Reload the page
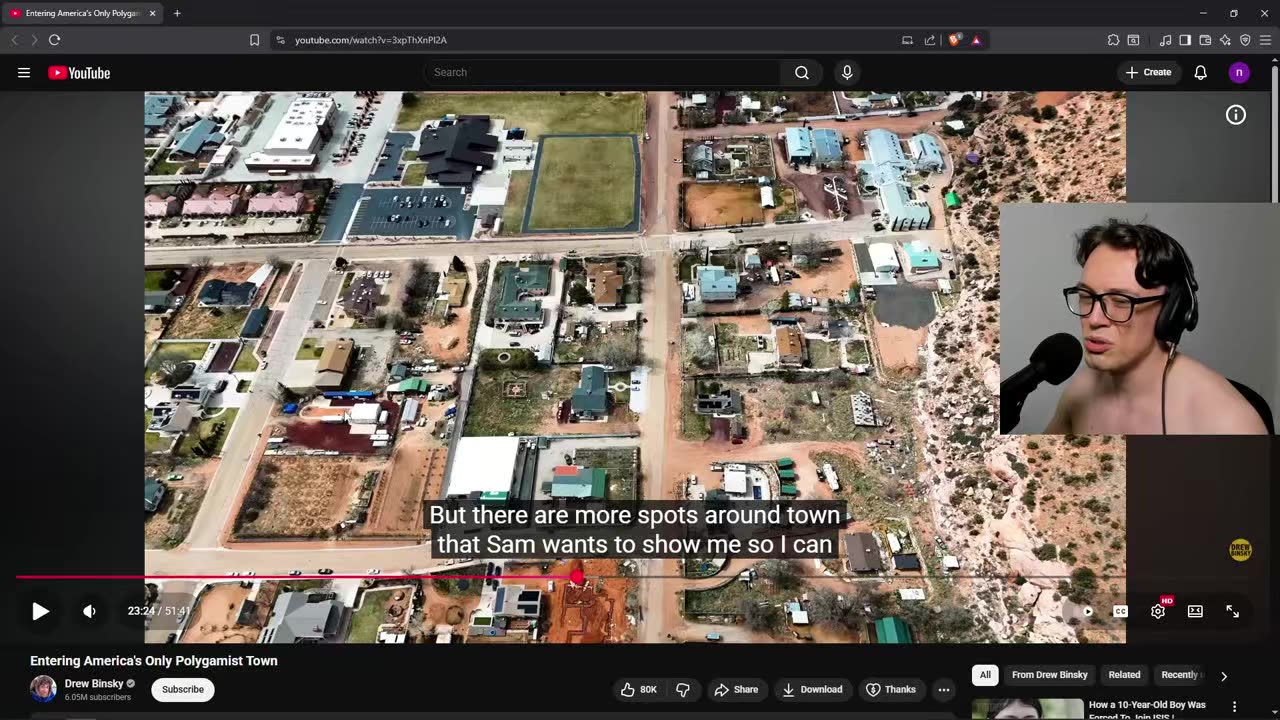The height and width of the screenshot is (720, 1280). pos(54,40)
